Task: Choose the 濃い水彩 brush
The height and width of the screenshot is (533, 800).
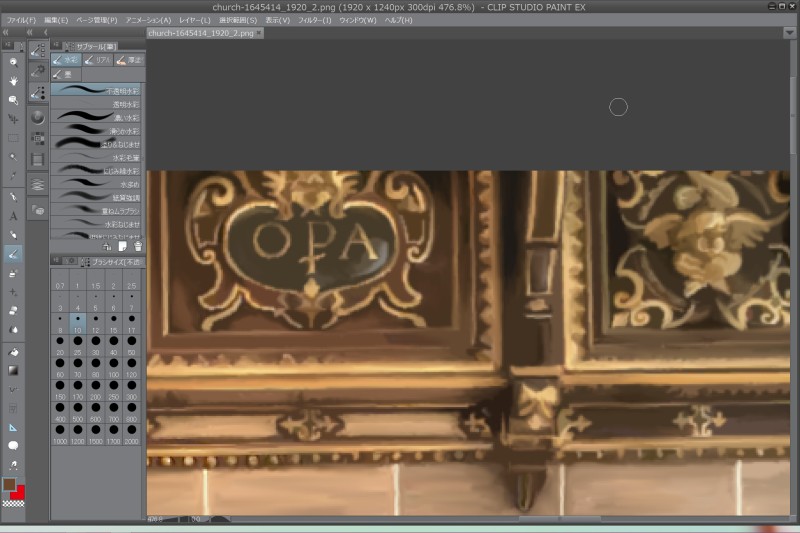Action: tap(96, 117)
